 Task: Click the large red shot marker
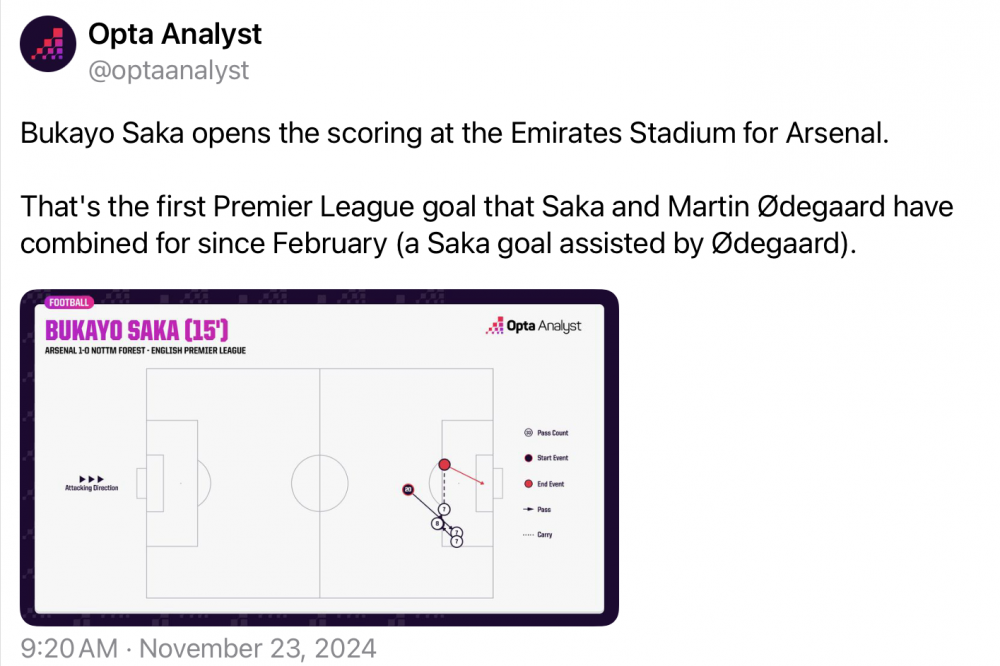click(444, 466)
